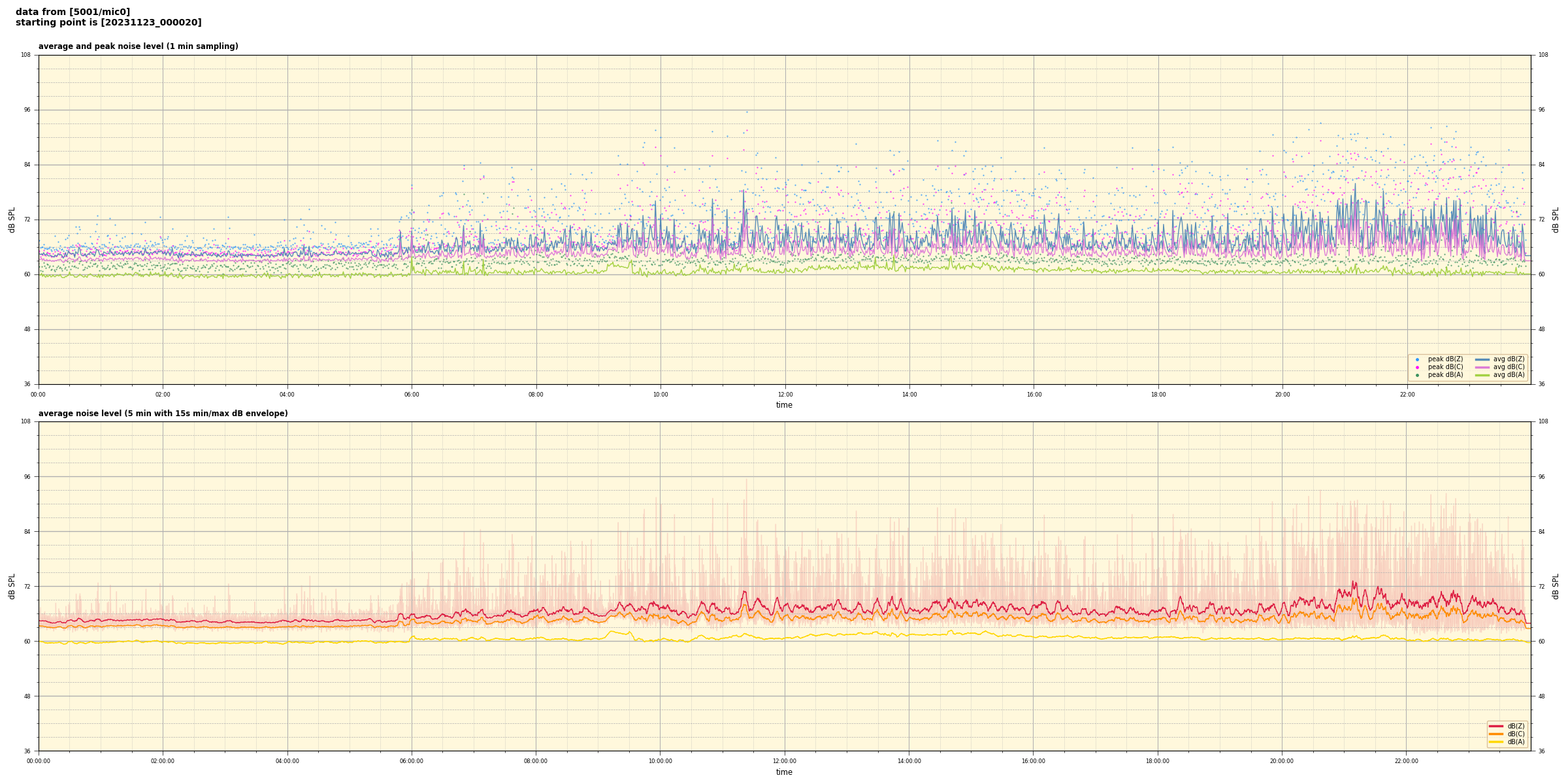Click the starting point 20231123_000020 text
Viewport: 1568px width, 784px height.
pos(108,23)
